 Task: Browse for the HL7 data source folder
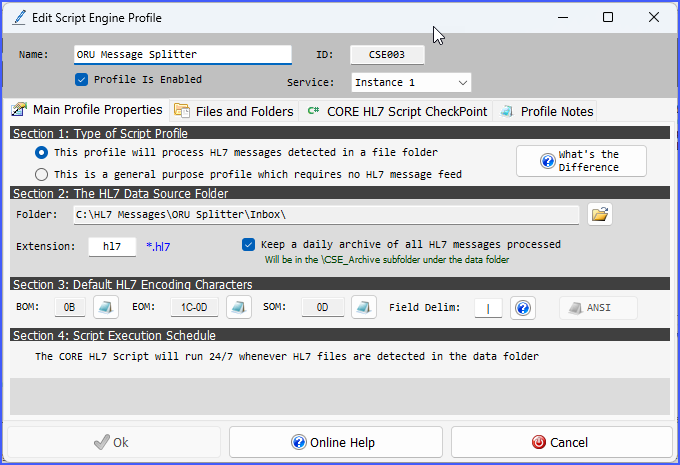coord(600,214)
